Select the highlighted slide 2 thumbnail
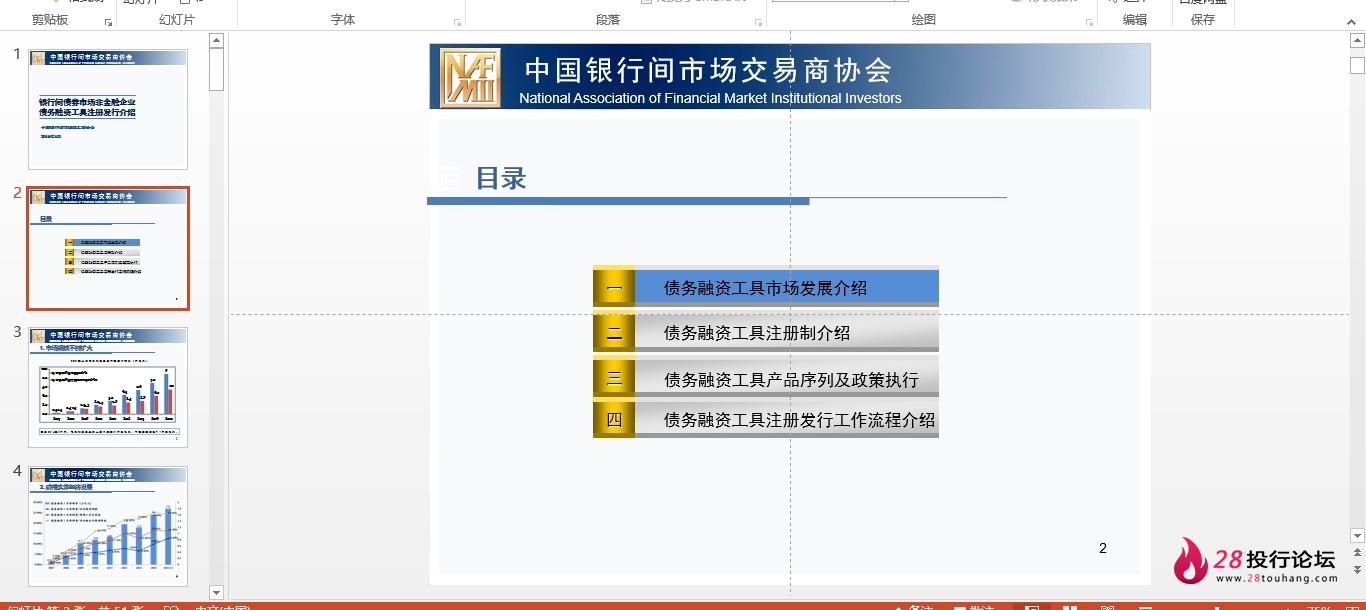Screen dimensions: 1366x610 (108, 248)
